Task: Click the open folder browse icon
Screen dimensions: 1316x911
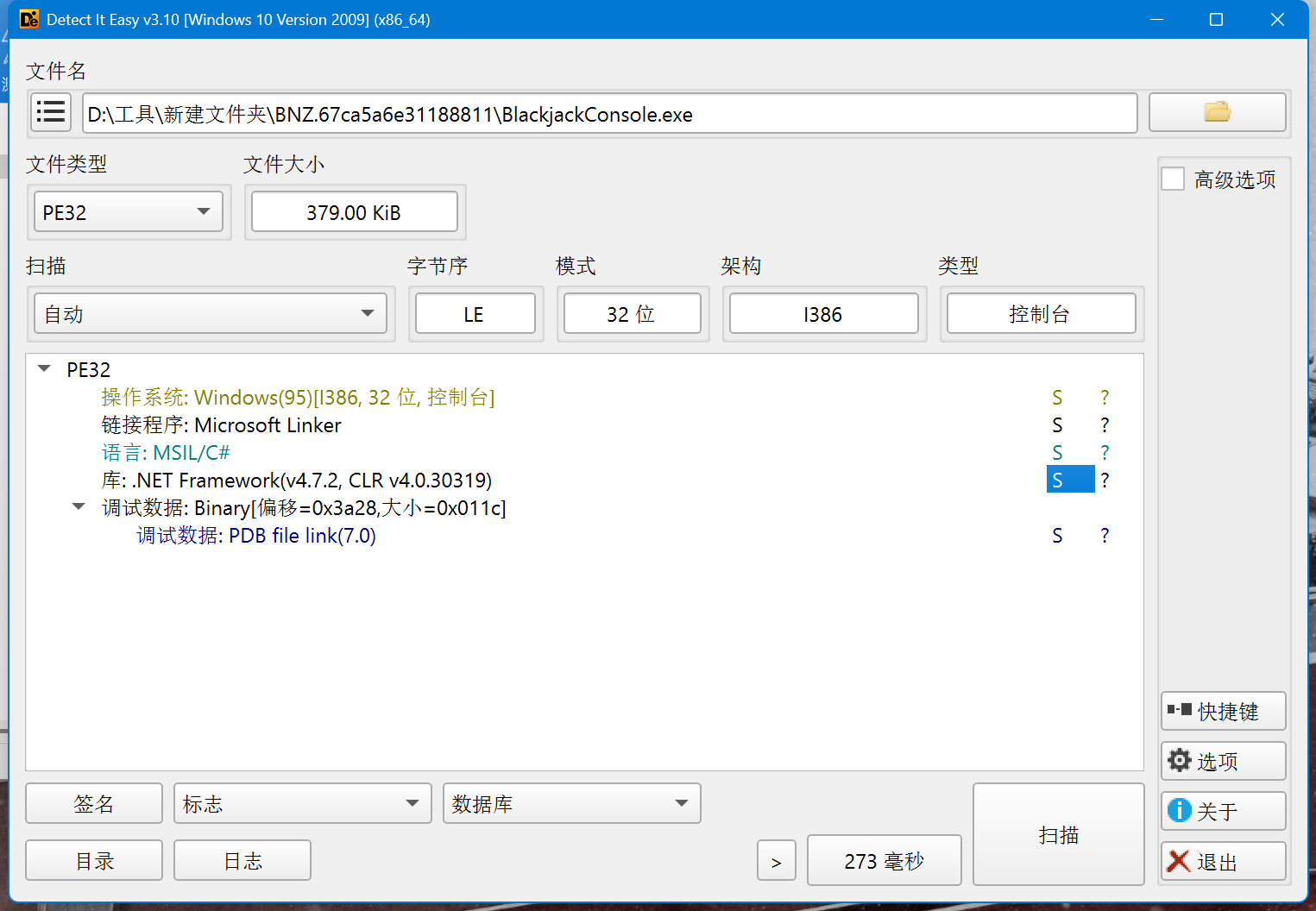Action: [1217, 112]
